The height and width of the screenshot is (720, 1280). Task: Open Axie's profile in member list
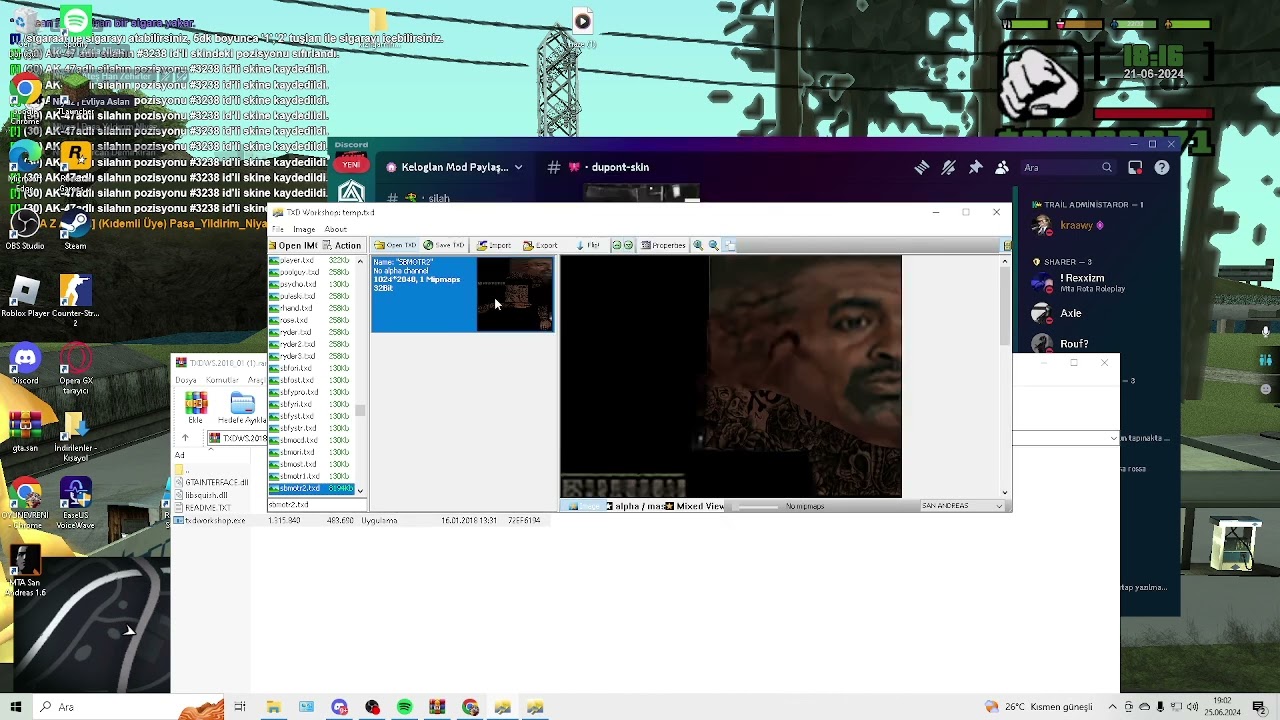click(1058, 313)
